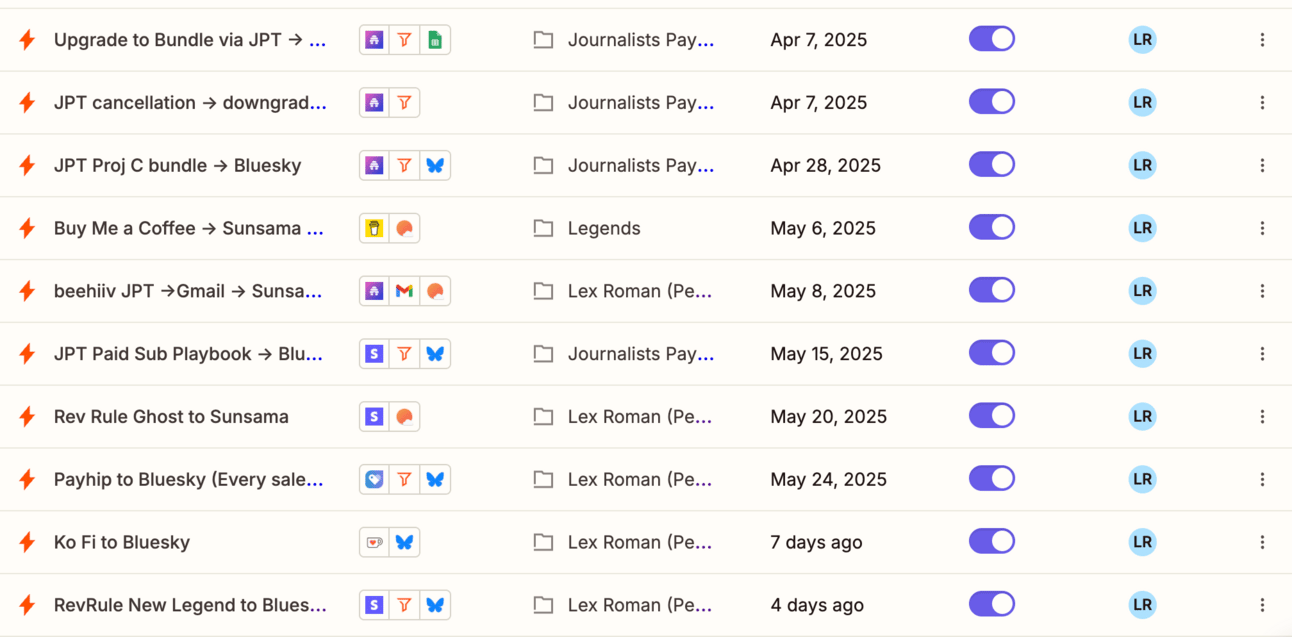The height and width of the screenshot is (637, 1292).
Task: Open the three-dot menu for JPT Proj C bundle
Action: coord(1262,166)
